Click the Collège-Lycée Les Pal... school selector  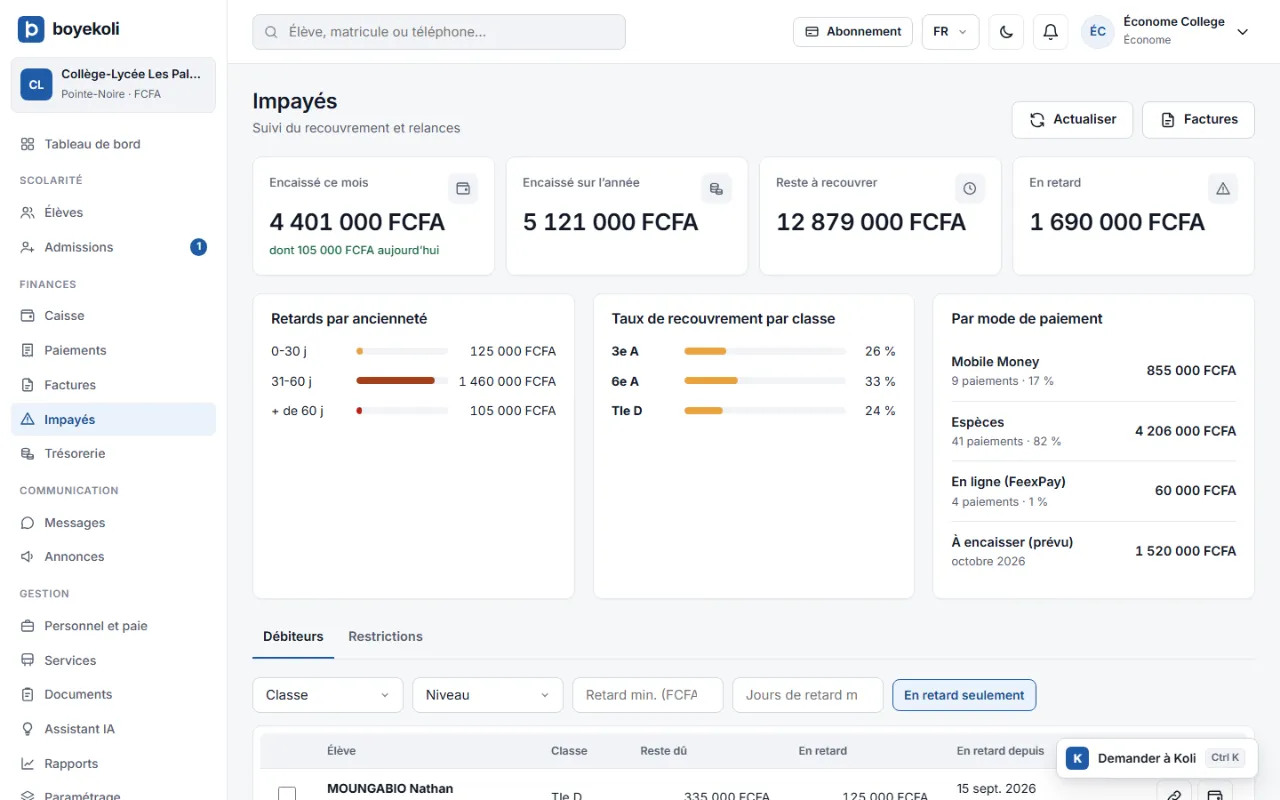(113, 85)
